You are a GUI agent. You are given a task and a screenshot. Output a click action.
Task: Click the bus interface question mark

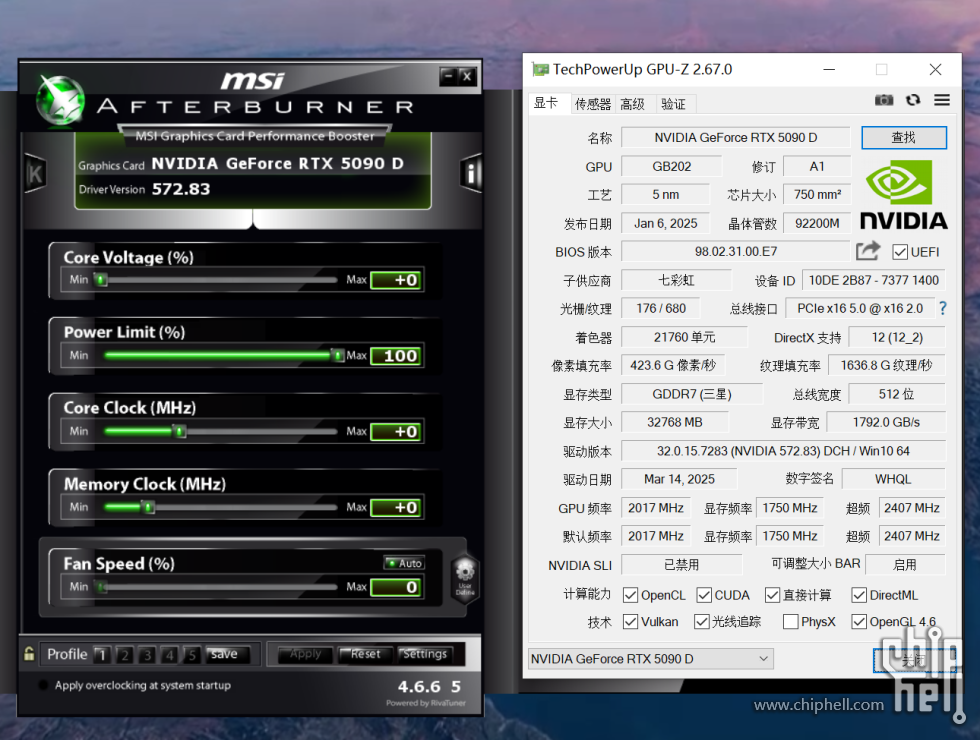(x=942, y=308)
